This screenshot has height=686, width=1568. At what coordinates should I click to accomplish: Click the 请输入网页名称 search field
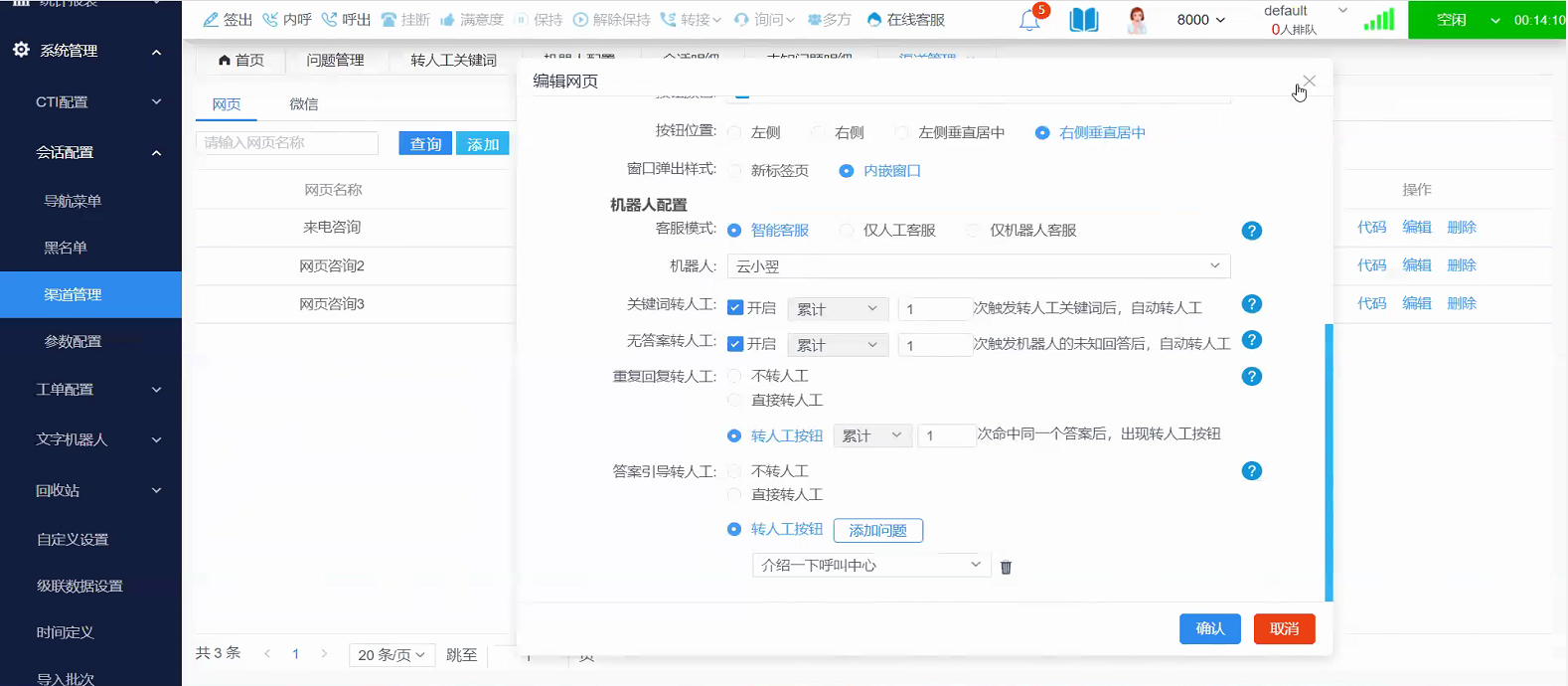tap(287, 143)
